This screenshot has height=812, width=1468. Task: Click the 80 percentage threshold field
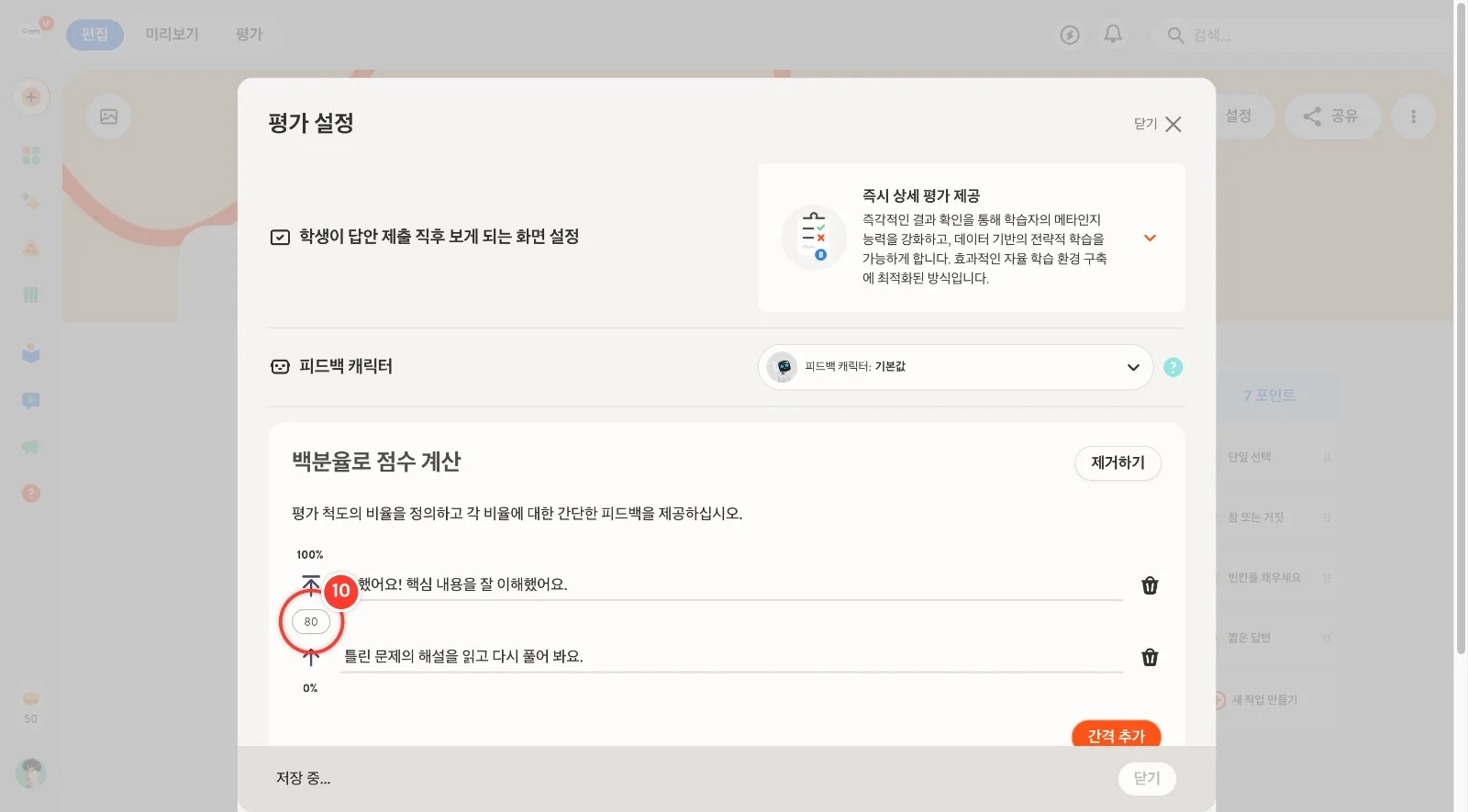[311, 622]
